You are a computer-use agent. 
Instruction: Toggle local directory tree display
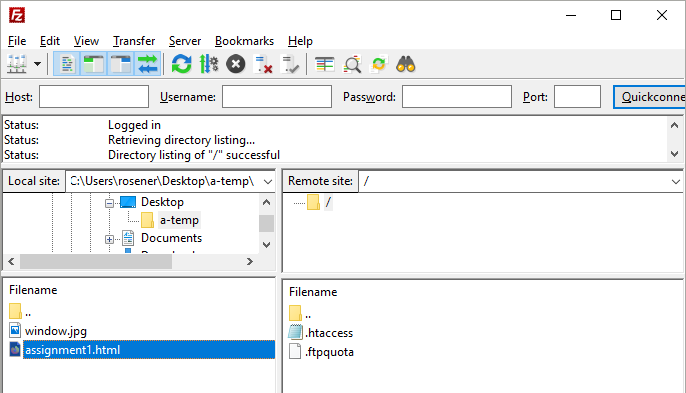pos(94,64)
